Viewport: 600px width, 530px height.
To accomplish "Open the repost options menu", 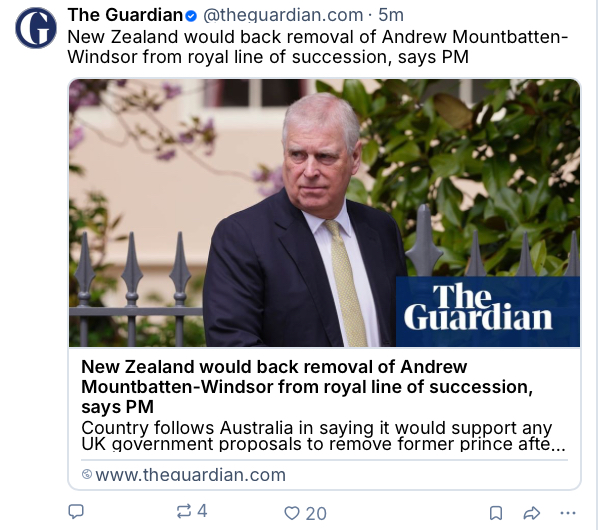I will click(x=183, y=511).
